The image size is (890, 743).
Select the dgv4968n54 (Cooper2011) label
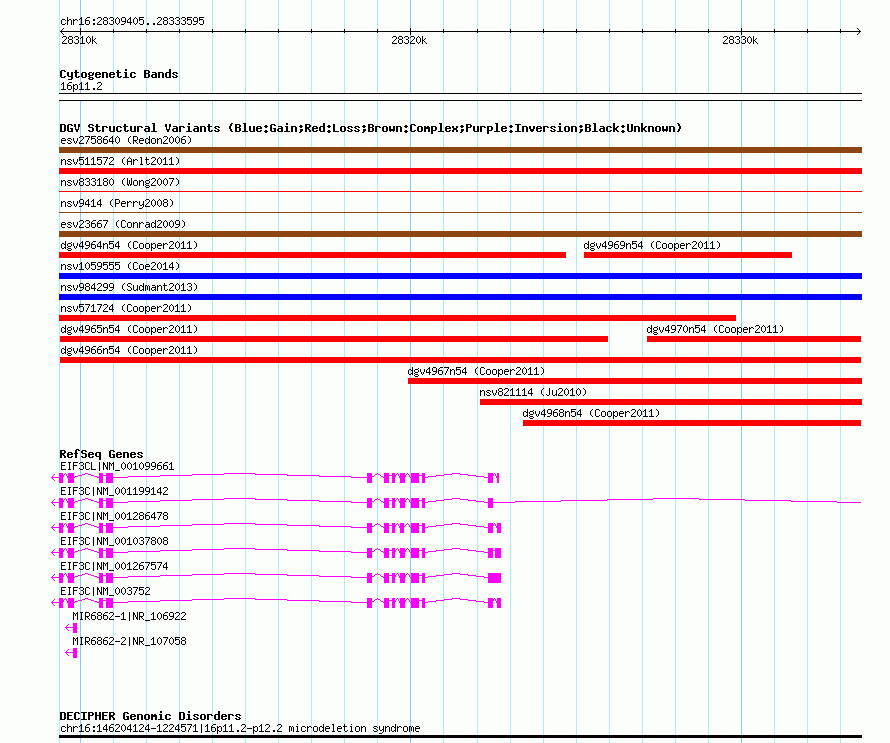pyautogui.click(x=591, y=413)
